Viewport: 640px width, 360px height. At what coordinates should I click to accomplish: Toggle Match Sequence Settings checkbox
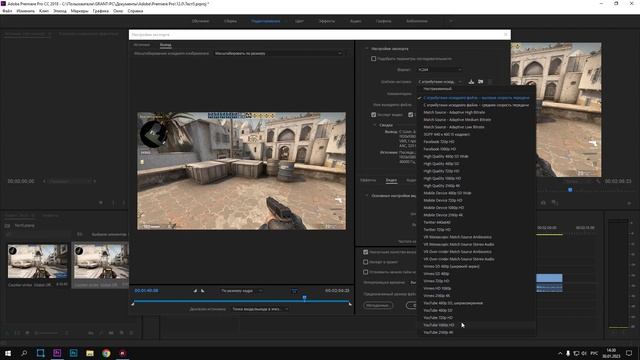click(373, 59)
